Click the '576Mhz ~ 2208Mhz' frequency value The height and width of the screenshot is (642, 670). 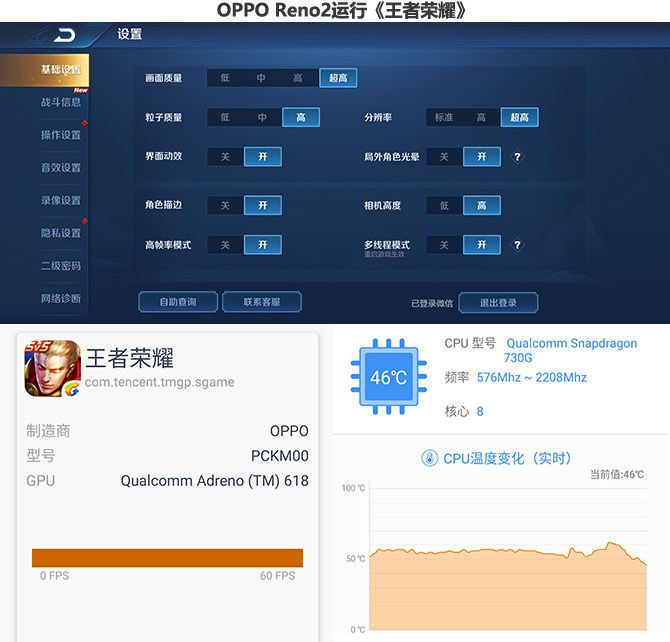coord(532,377)
